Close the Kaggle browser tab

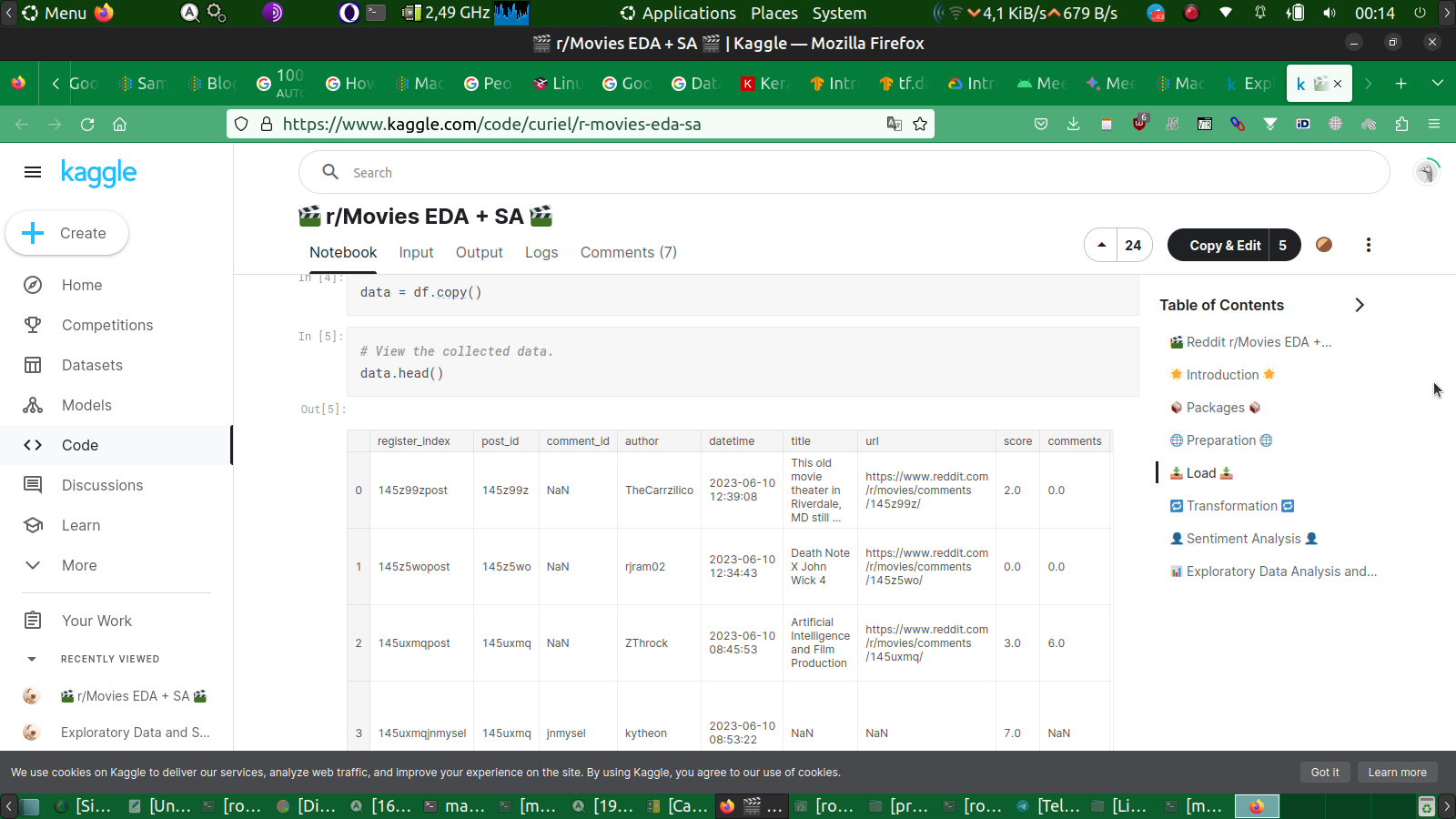point(1338,84)
